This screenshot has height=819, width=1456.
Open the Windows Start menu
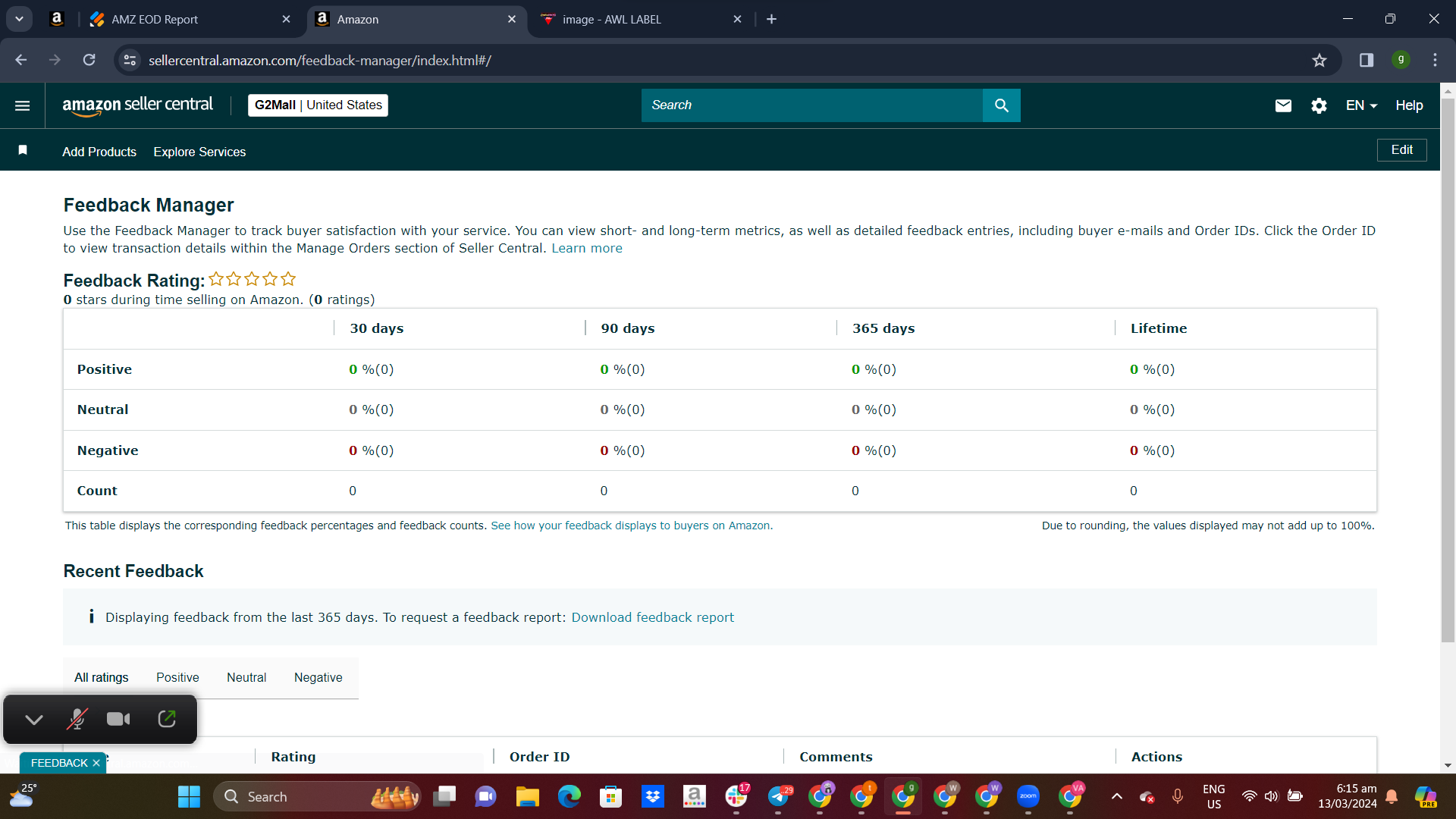tap(189, 797)
